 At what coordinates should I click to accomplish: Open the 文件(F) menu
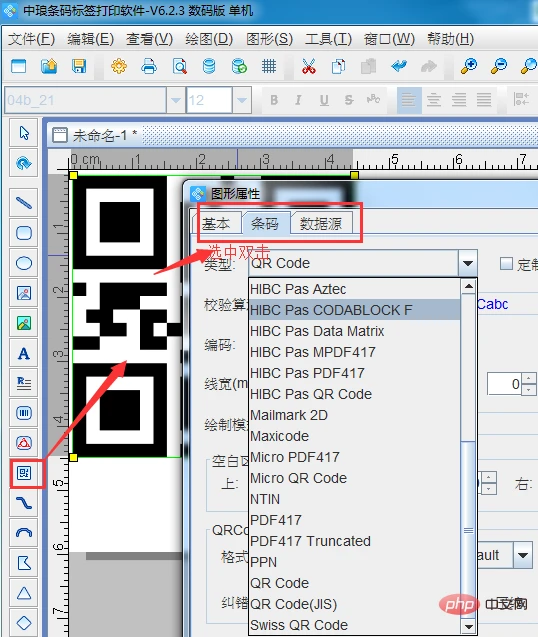tap(31, 39)
